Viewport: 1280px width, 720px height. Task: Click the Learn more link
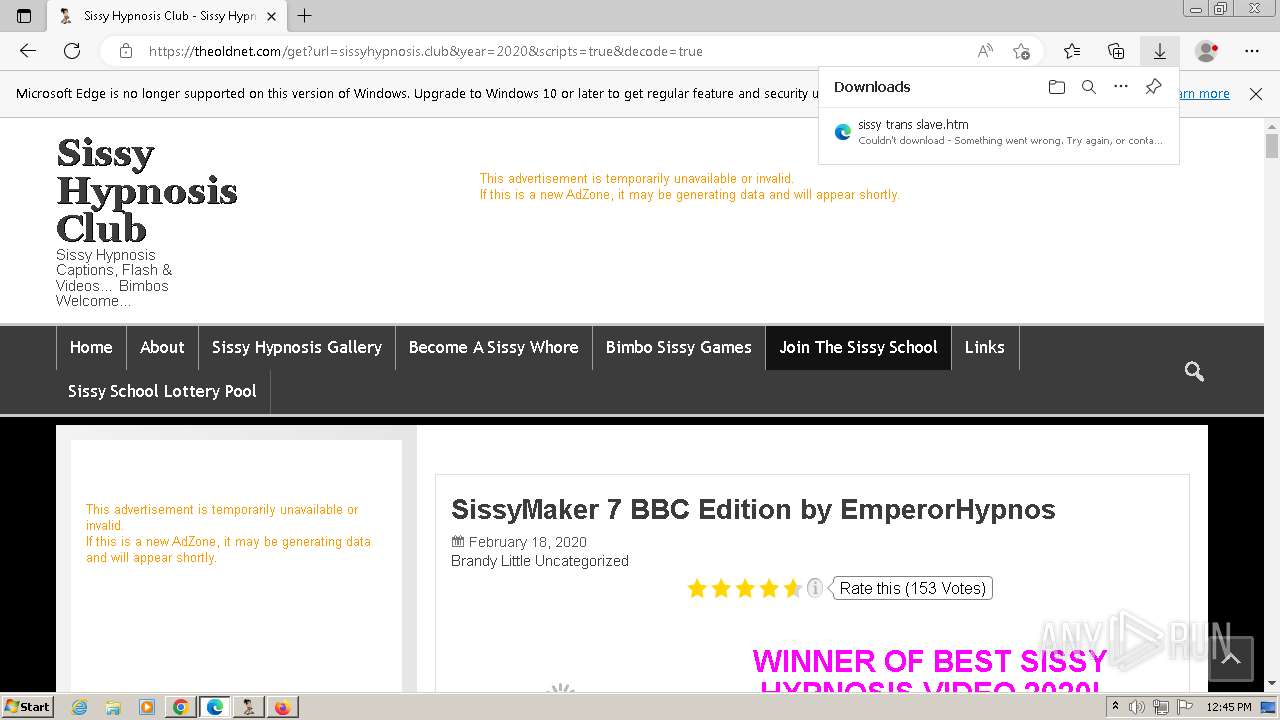click(x=1206, y=93)
